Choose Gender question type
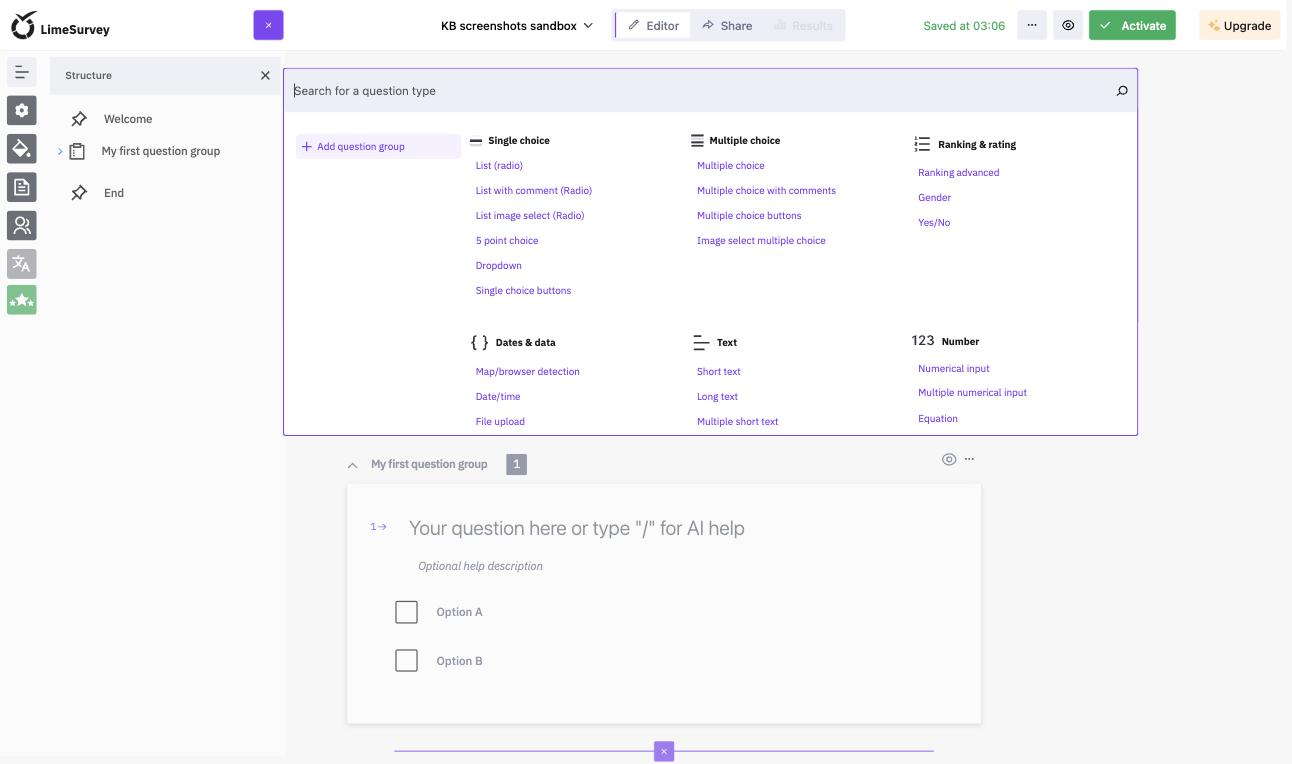Screen dimensions: 1292x764 (x=935, y=198)
